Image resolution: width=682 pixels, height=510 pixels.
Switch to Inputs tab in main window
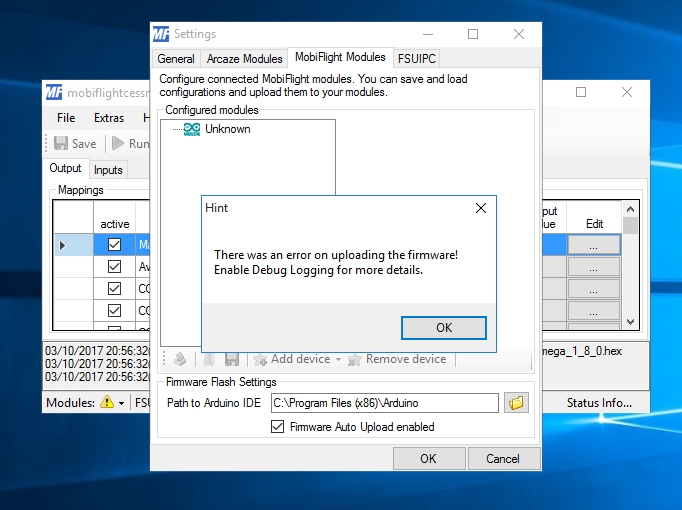tap(108, 170)
